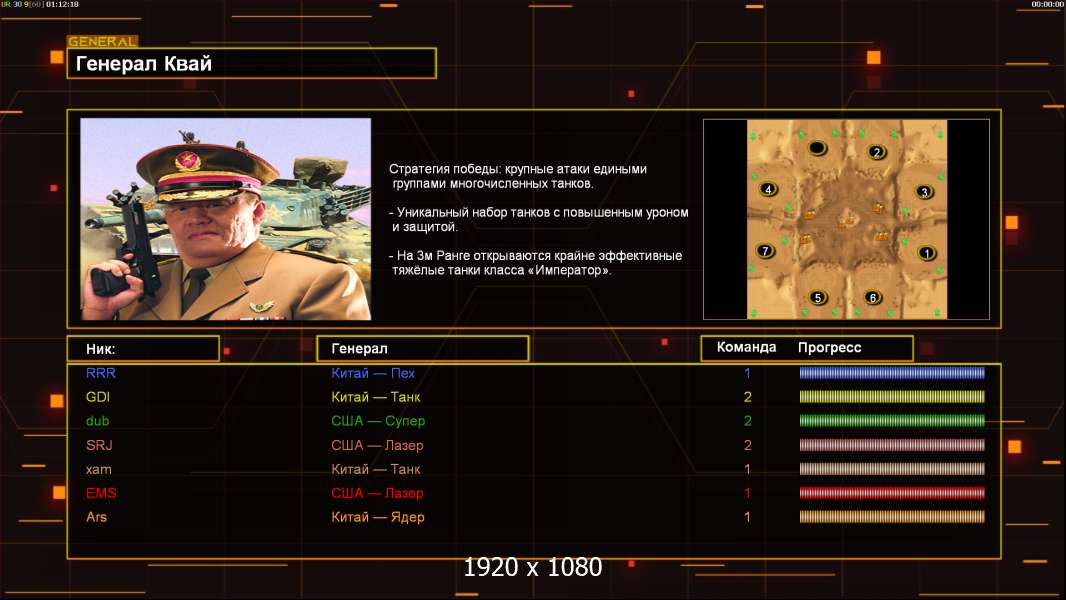Select start position 2 on the minimap

877,152
